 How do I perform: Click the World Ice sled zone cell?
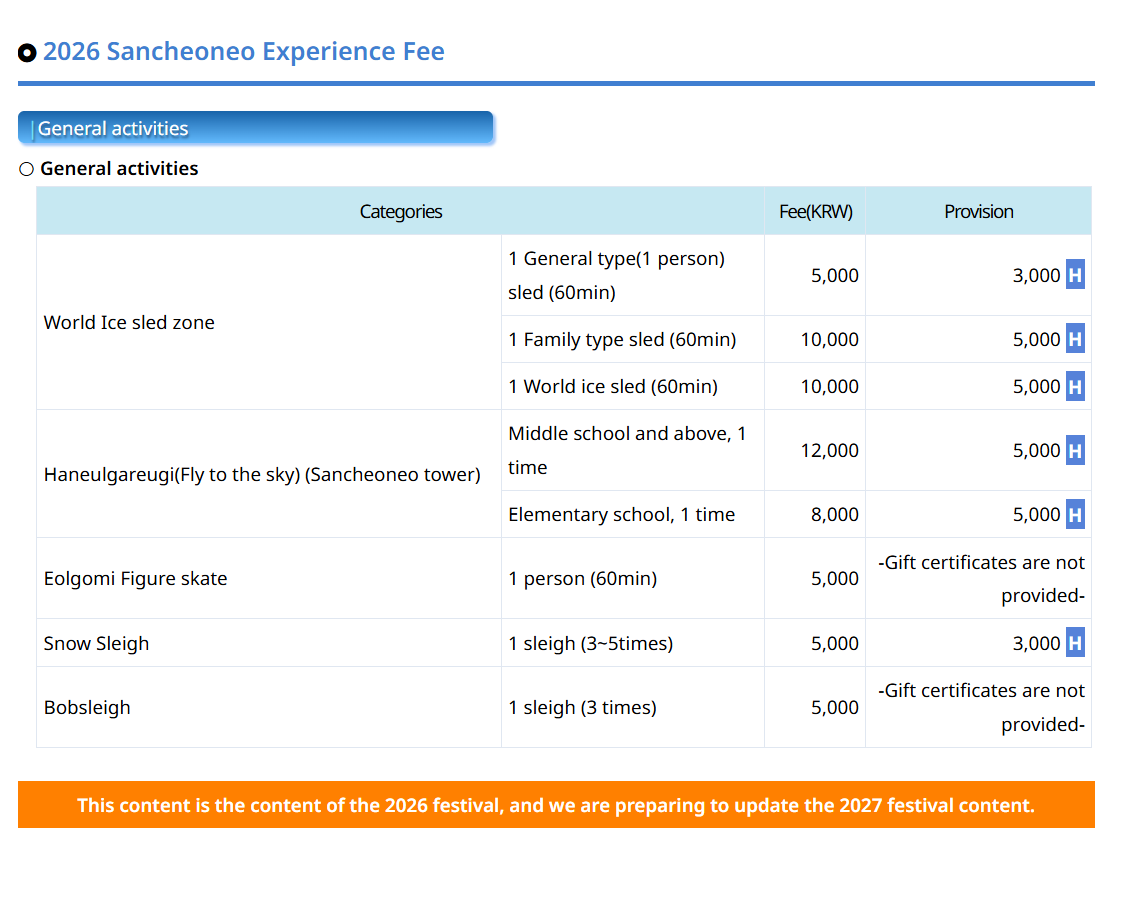(x=269, y=323)
